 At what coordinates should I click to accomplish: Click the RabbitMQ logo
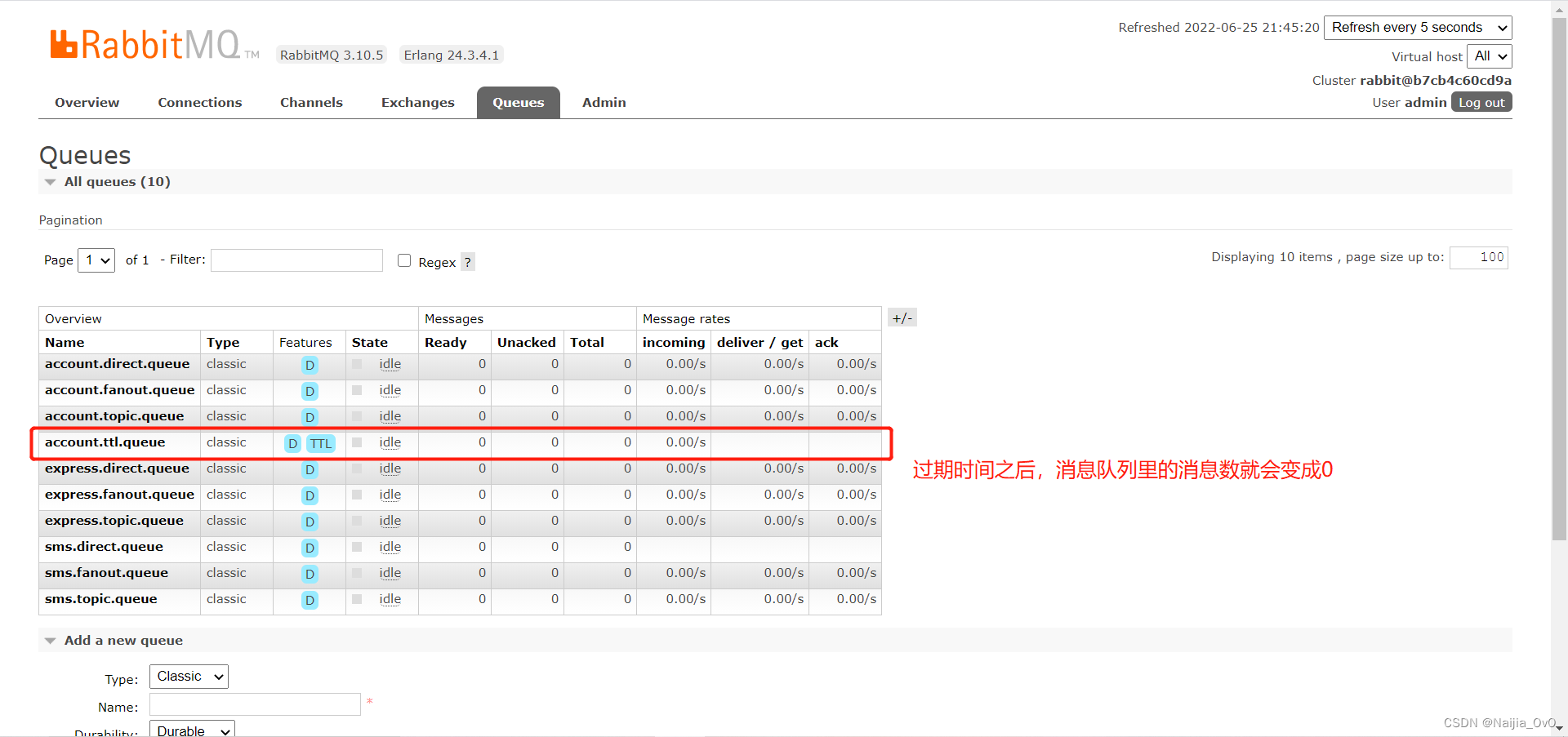[154, 45]
